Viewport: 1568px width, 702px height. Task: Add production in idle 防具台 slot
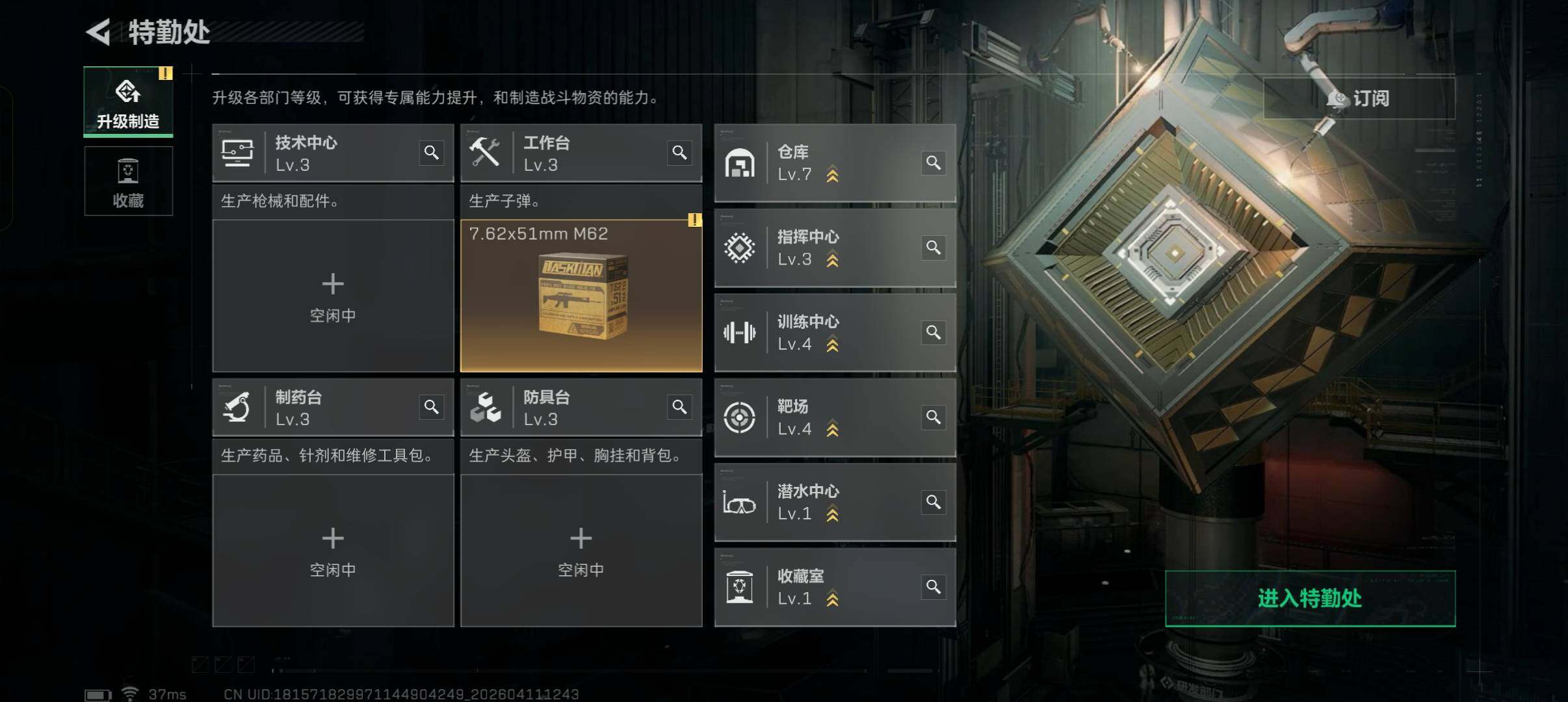pos(581,551)
